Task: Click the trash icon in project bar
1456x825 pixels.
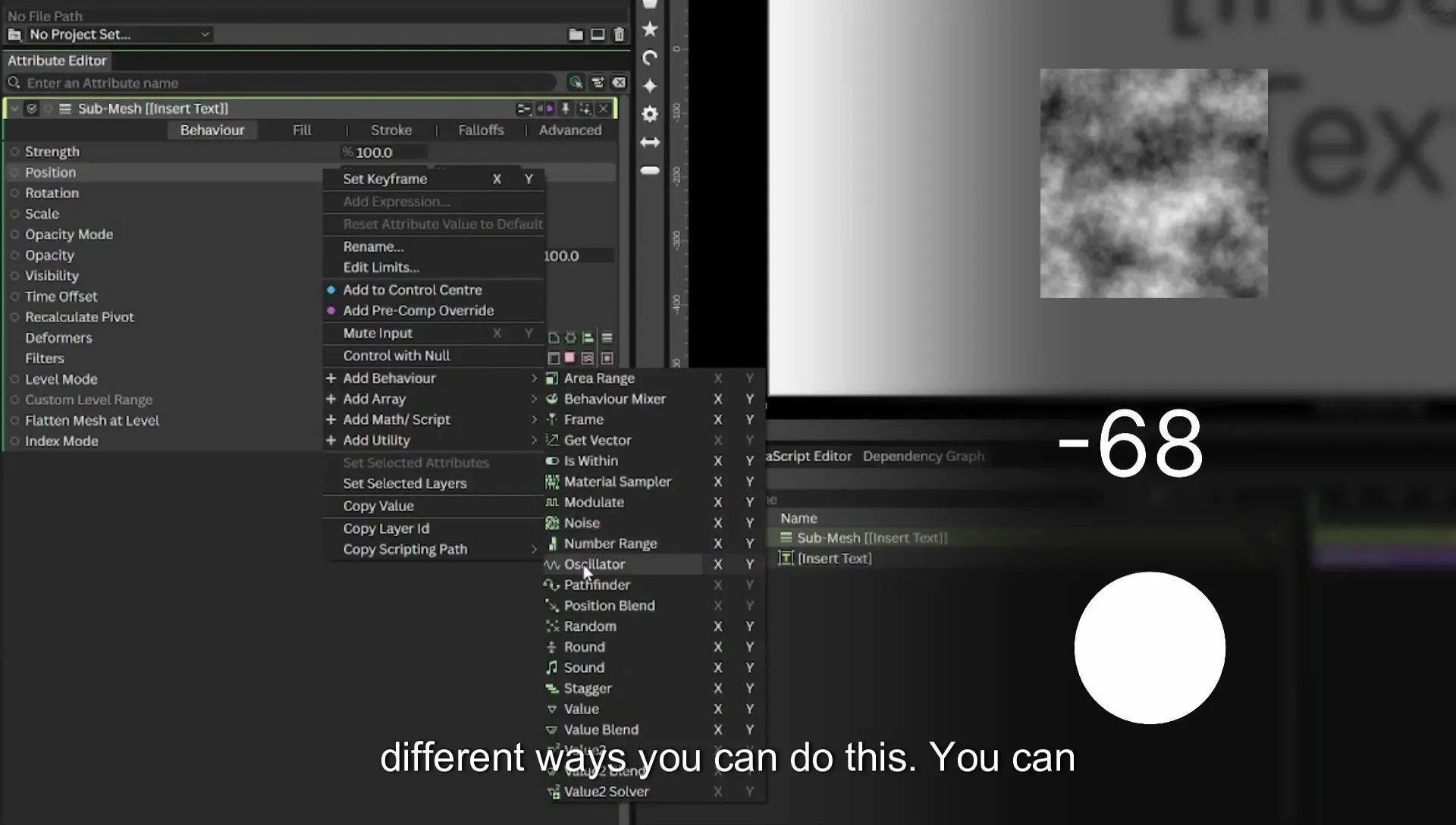Action: tap(619, 34)
